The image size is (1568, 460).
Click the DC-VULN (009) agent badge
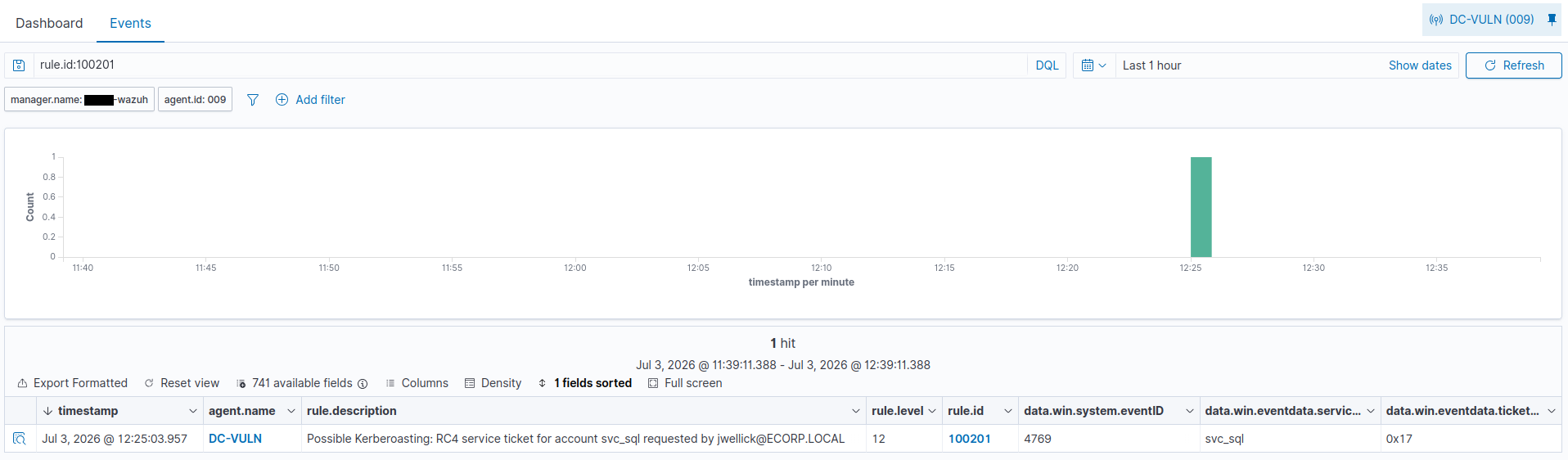tap(1482, 20)
